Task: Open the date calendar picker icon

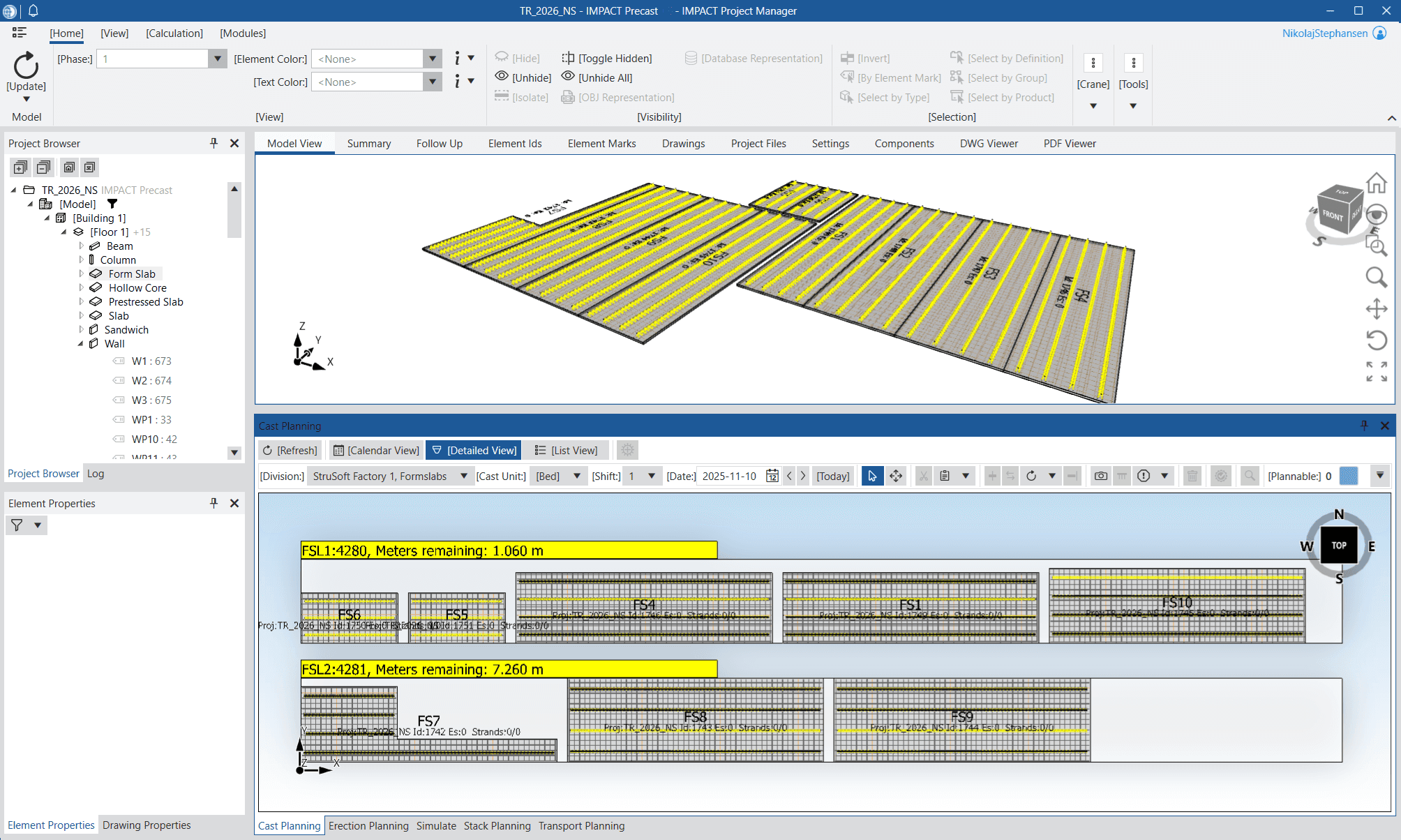Action: (772, 476)
